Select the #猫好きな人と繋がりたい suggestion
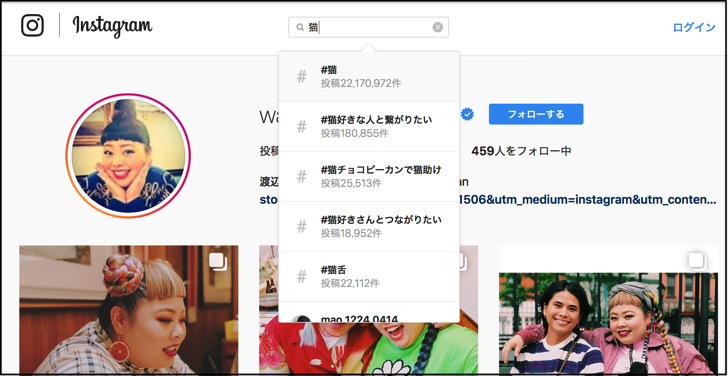Screen dimensions: 728x376 click(x=369, y=126)
